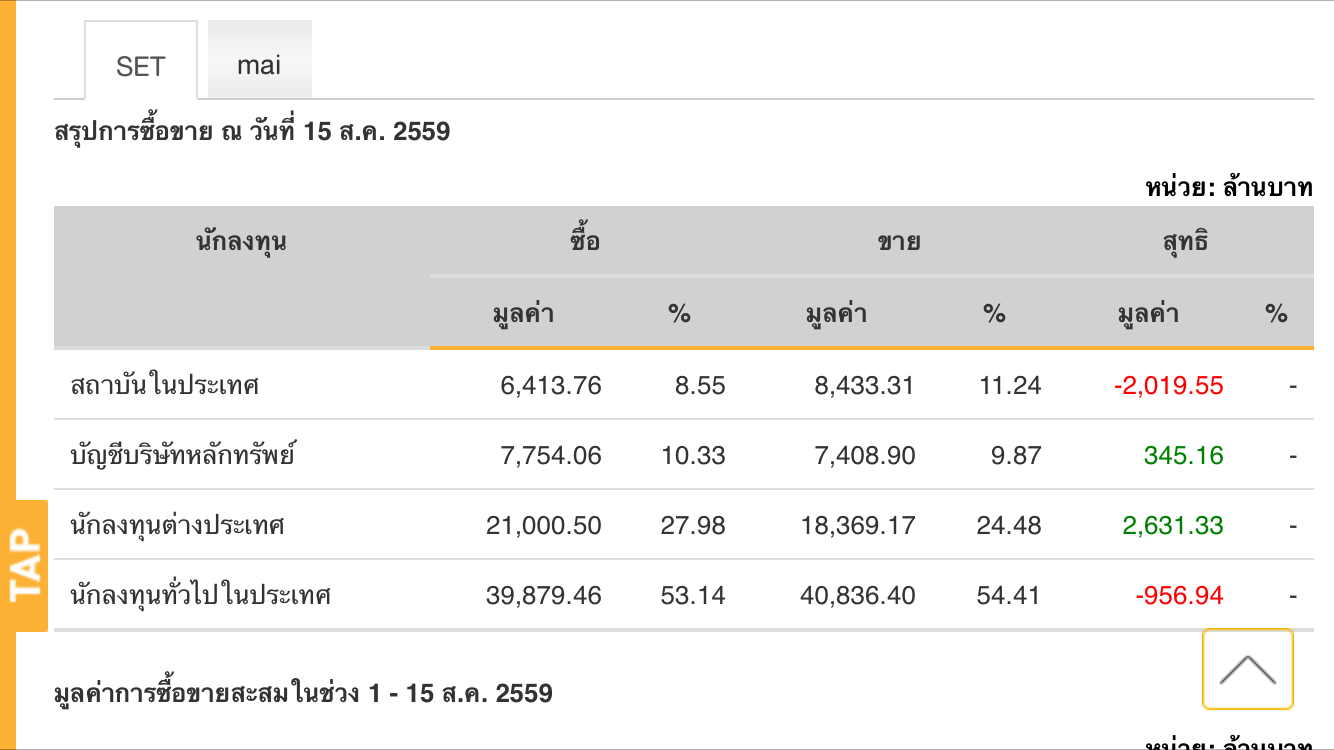Click the green net value 345.16
This screenshot has width=1334, height=750.
[x=1183, y=455]
